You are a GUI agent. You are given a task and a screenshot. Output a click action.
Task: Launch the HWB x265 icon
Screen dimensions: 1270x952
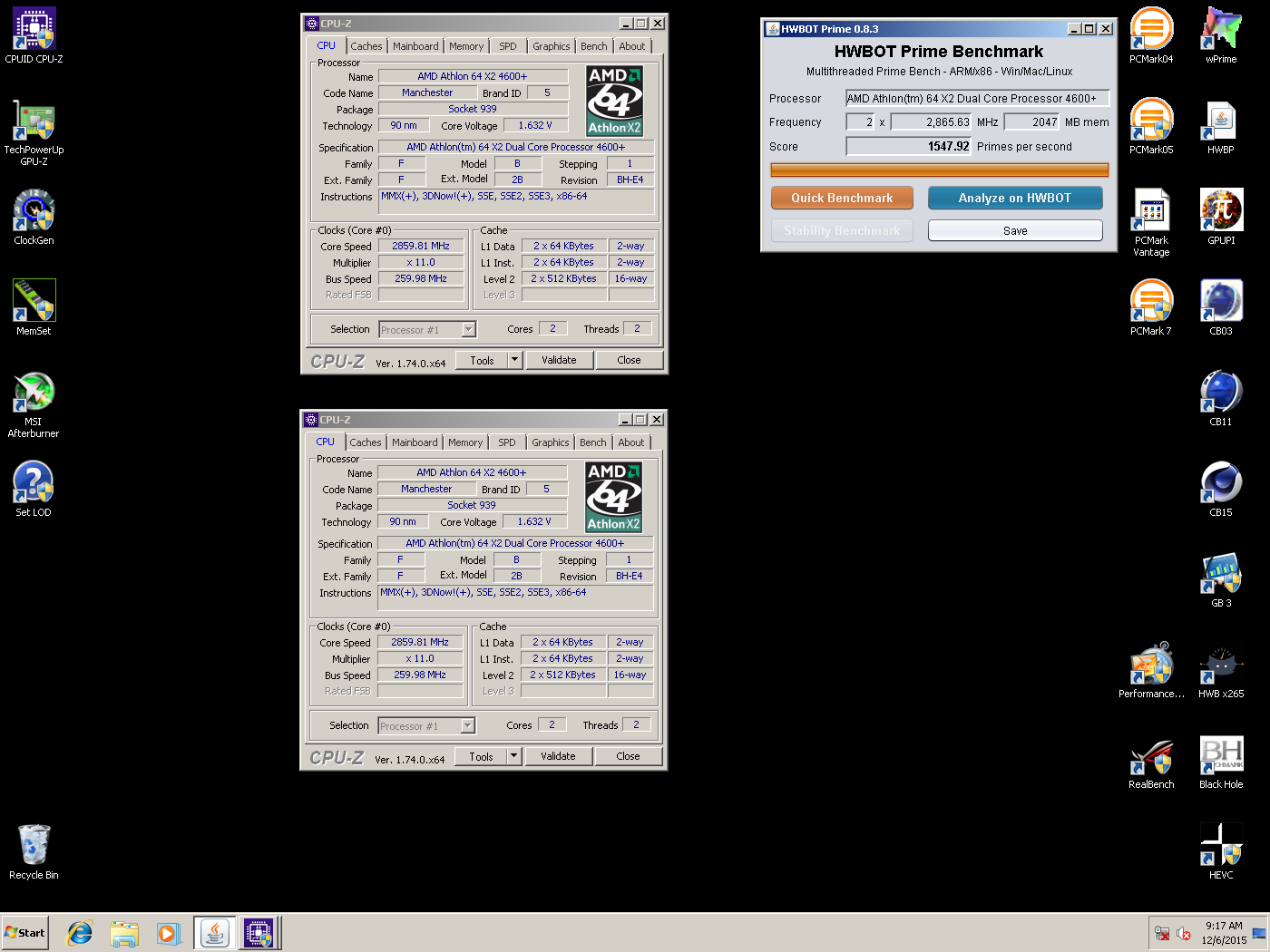coord(1221,671)
